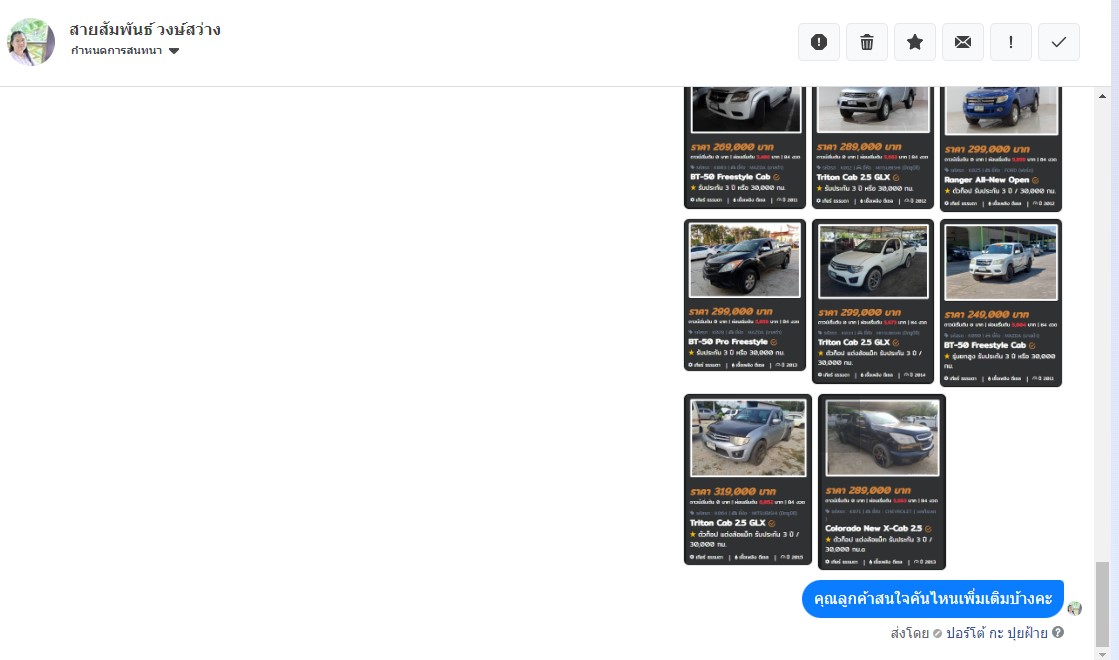Mark conversation unread via envelope icon
This screenshot has width=1119, height=660.
coord(963,42)
